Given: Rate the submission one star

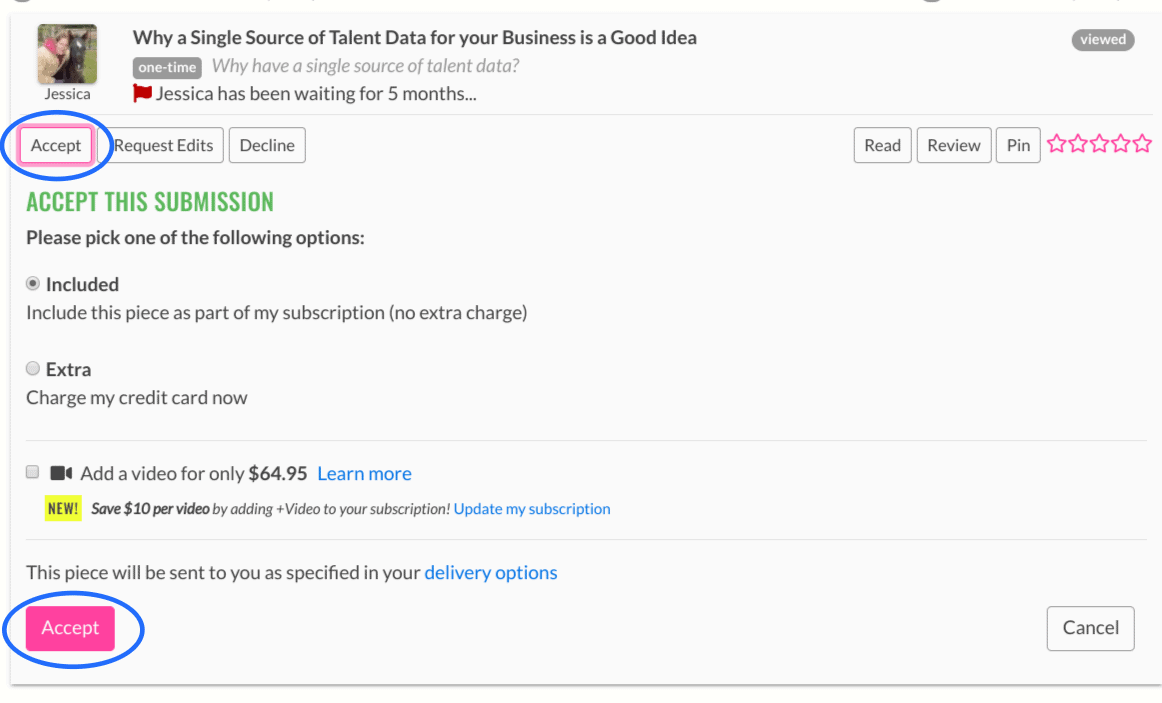Looking at the screenshot, I should [1057, 144].
